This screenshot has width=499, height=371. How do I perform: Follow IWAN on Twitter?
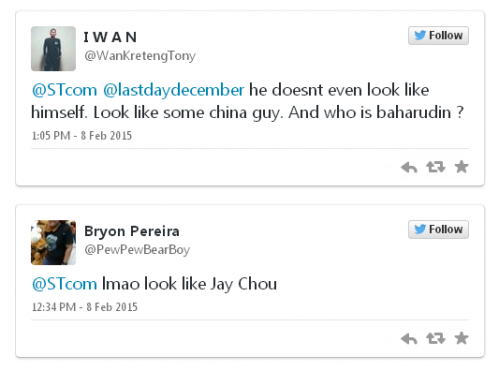pyautogui.click(x=438, y=35)
